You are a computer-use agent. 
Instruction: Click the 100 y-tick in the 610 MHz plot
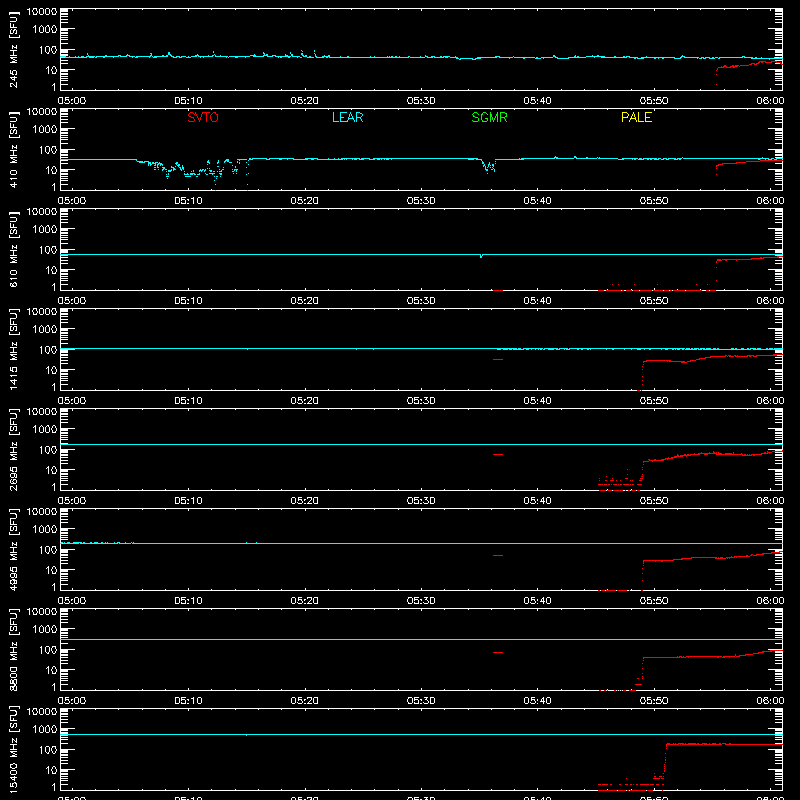click(48, 250)
